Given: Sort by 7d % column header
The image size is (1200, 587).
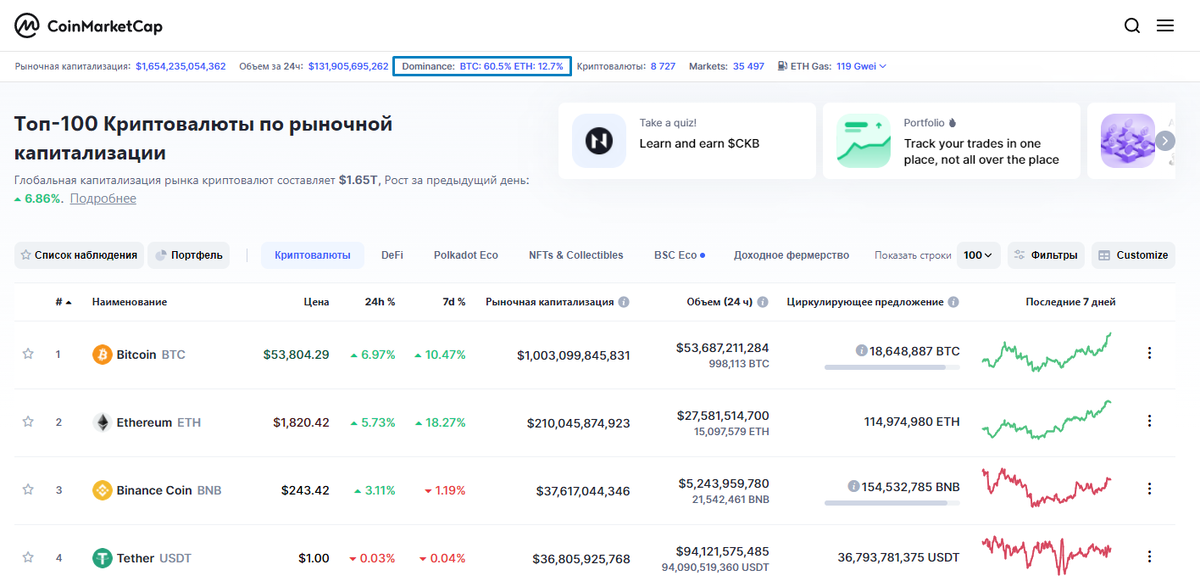Looking at the screenshot, I should (x=454, y=302).
